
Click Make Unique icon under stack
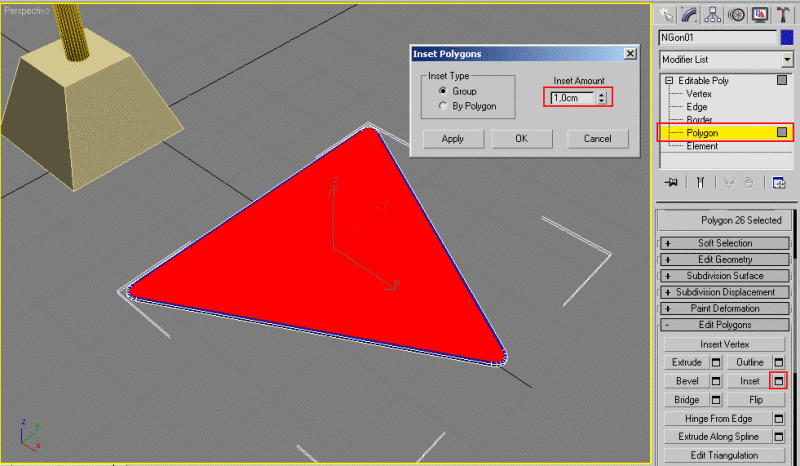click(730, 182)
